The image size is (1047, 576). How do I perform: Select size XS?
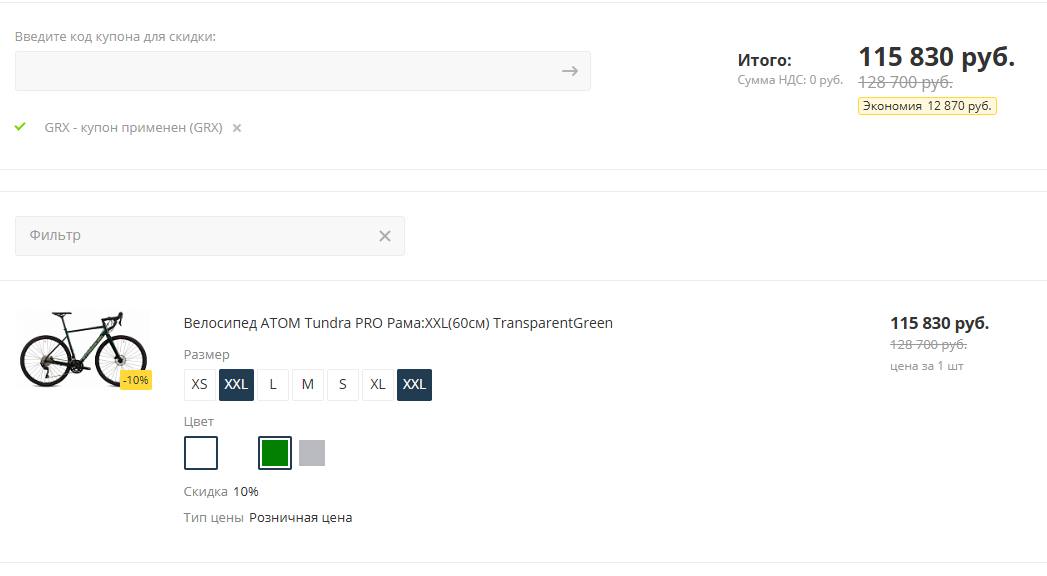pyautogui.click(x=200, y=384)
